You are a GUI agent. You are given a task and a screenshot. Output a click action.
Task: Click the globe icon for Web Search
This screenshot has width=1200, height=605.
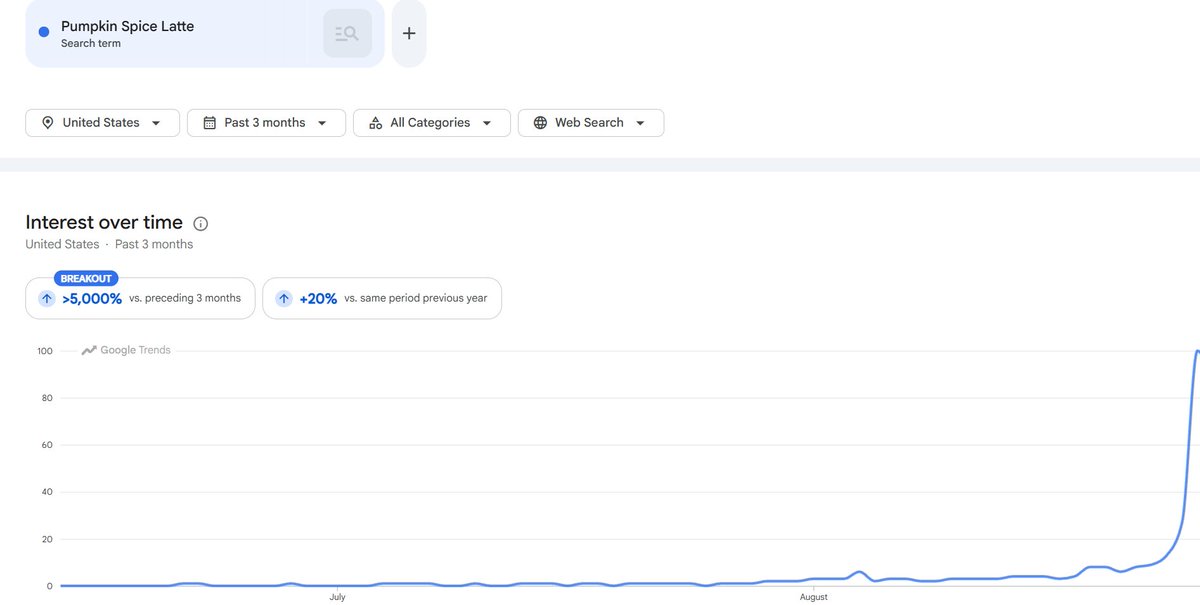[540, 123]
